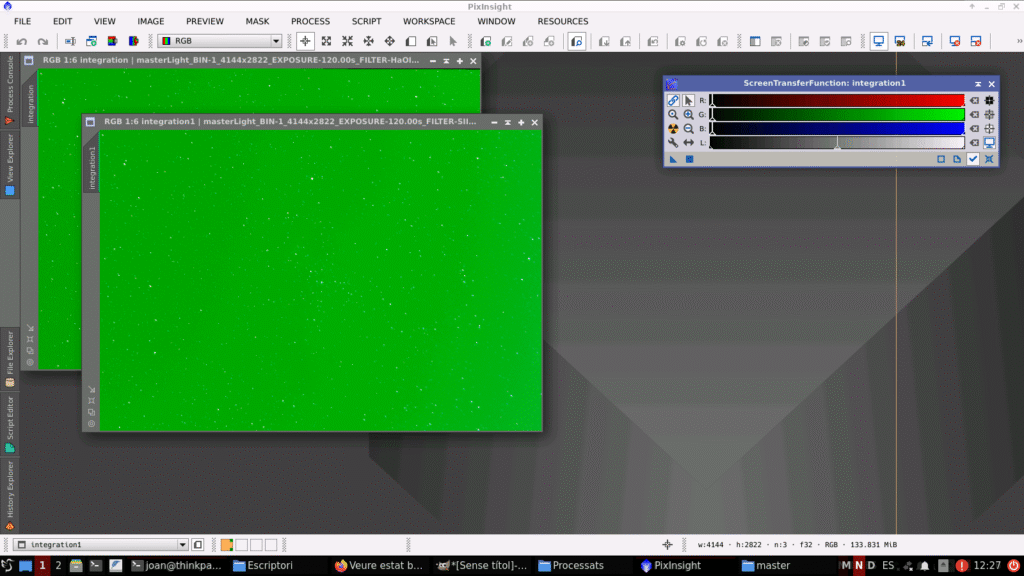Select the STF zoom-out magnifier icon
This screenshot has height=576, width=1024.
point(689,129)
